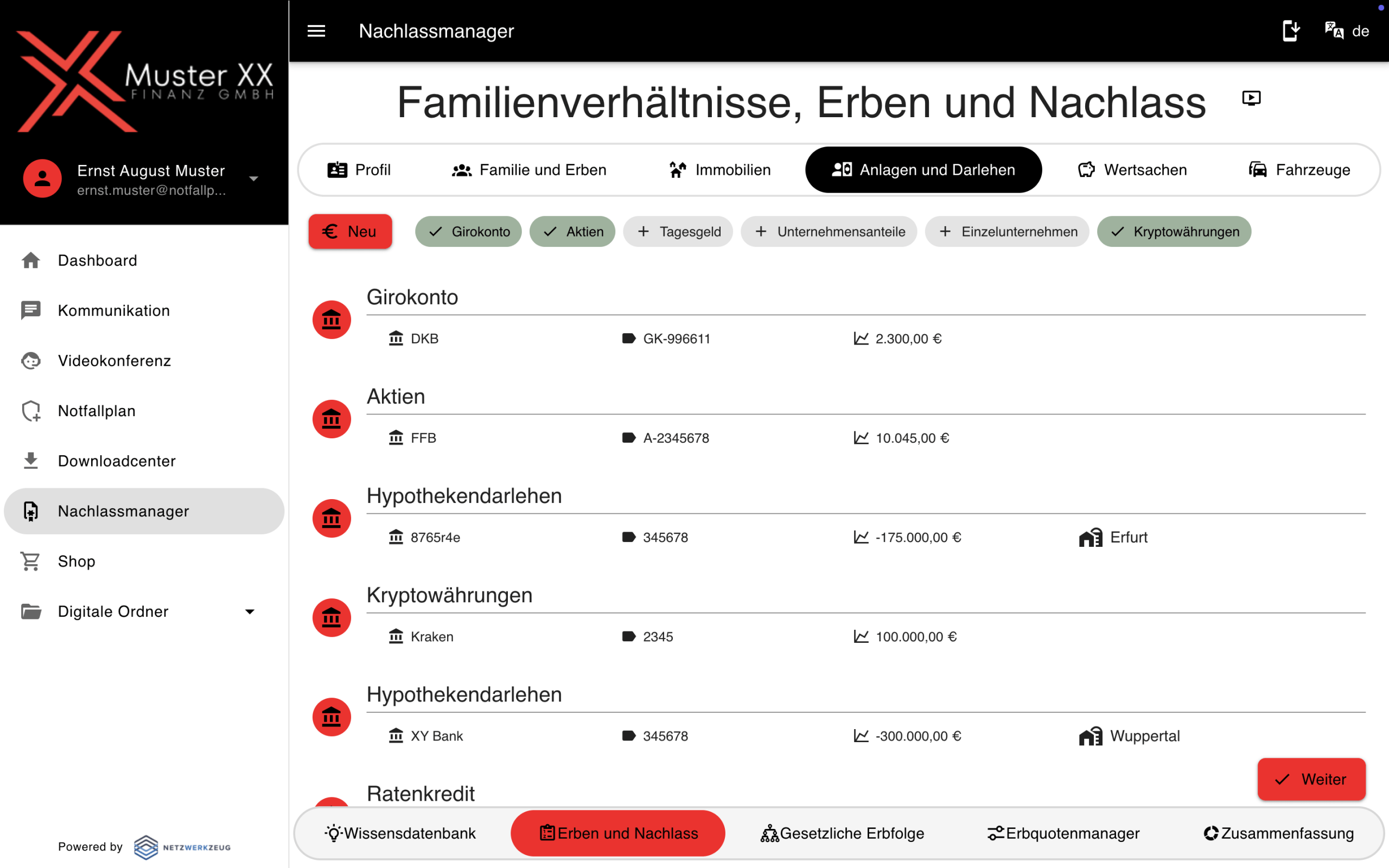Click the Wuppertal property label
The height and width of the screenshot is (868, 1389).
click(x=1145, y=736)
